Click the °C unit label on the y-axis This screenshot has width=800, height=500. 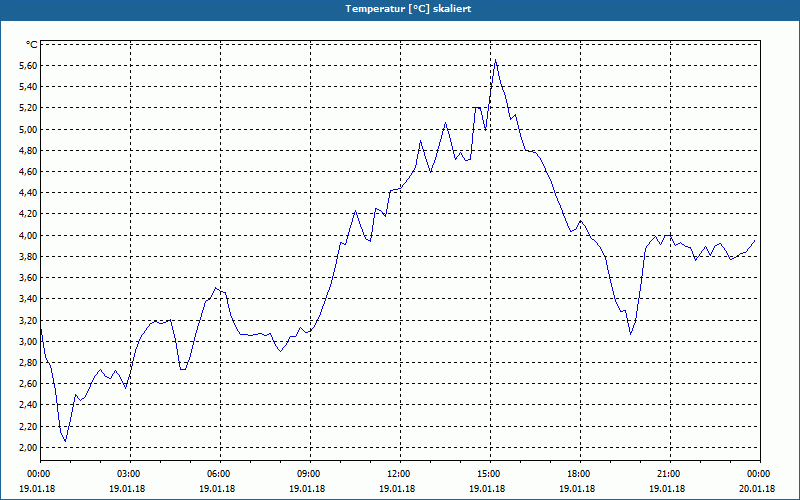[x=32, y=45]
